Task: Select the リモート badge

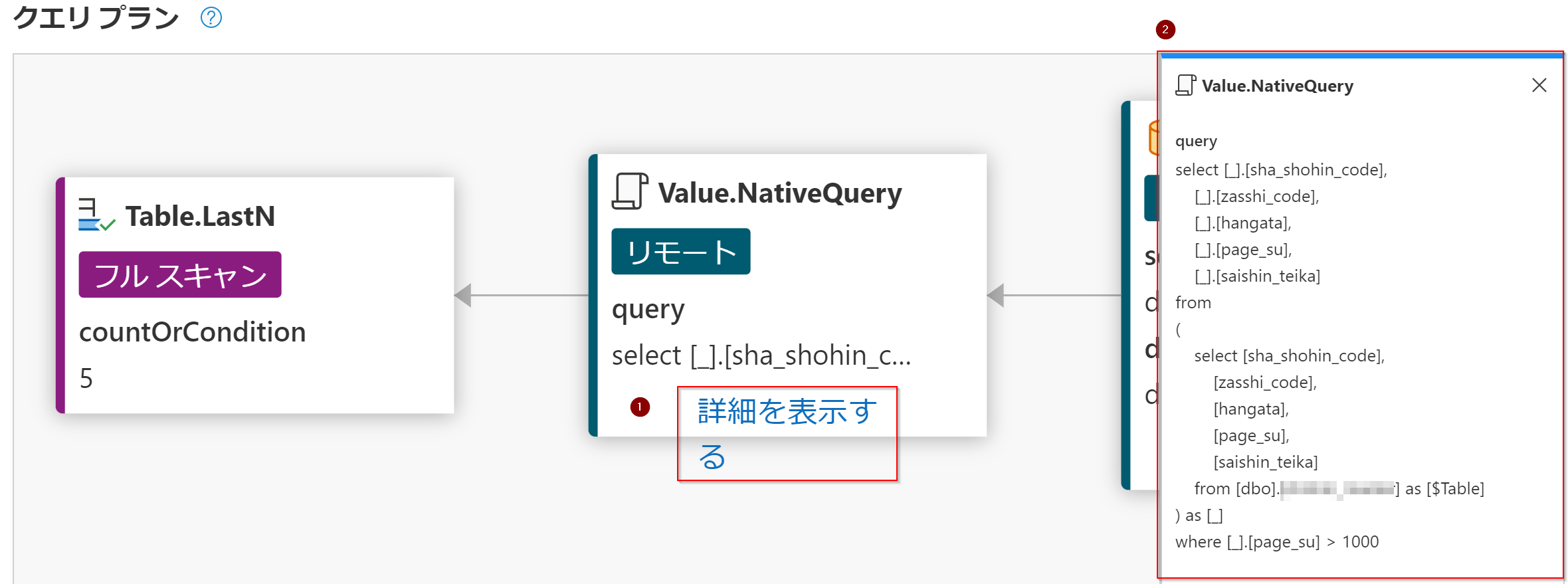Action: click(x=681, y=251)
